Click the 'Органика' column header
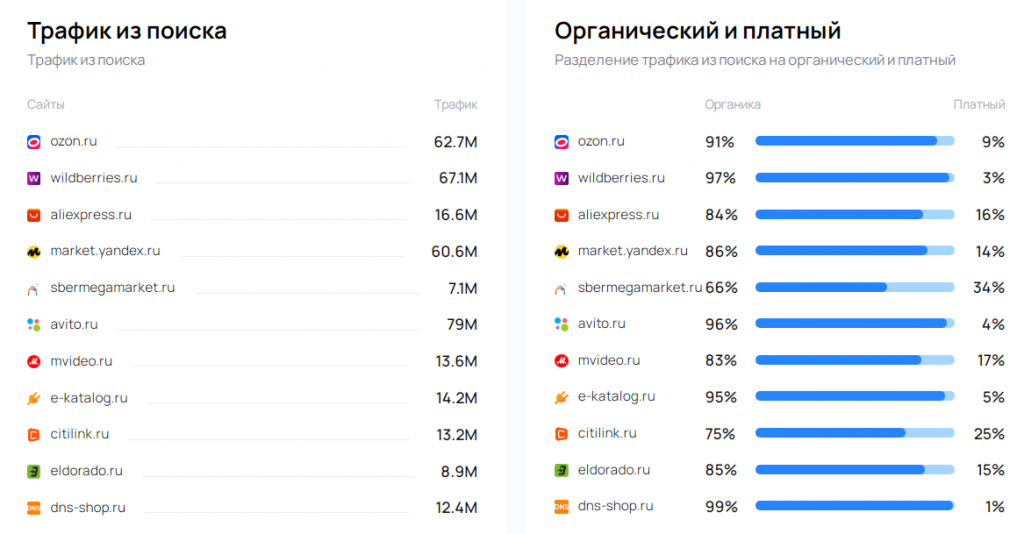1024x534 pixels. 732,104
